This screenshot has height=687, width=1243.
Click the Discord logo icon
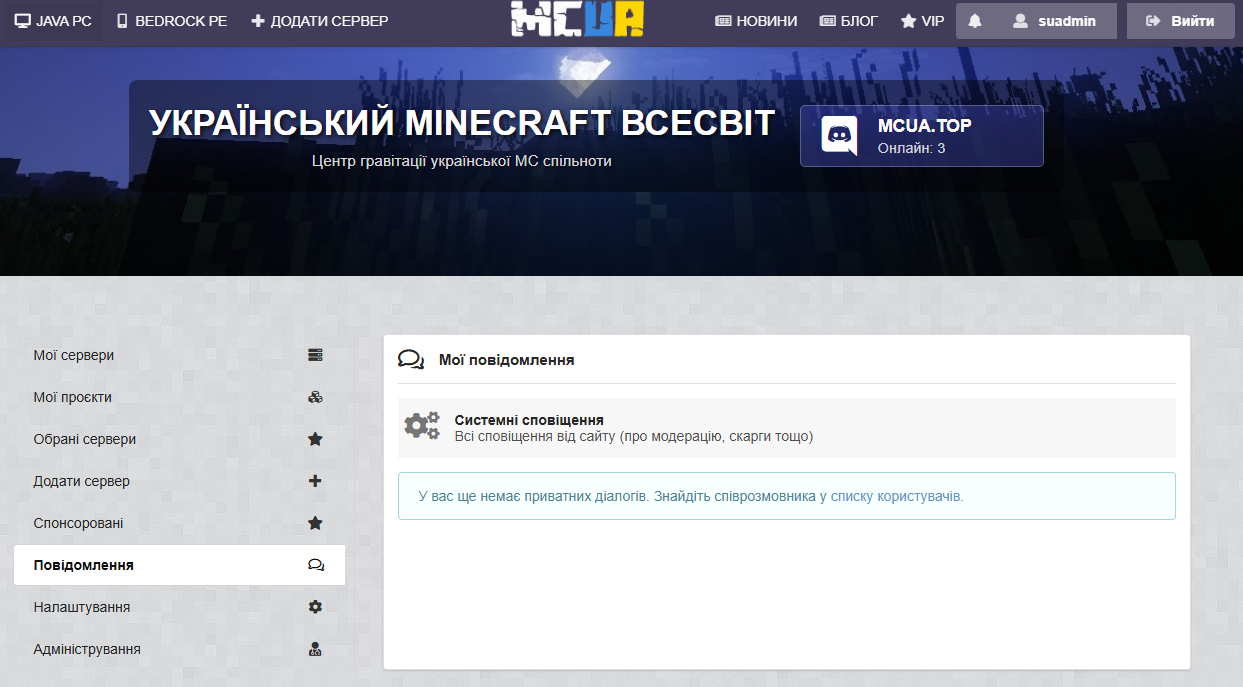point(839,136)
